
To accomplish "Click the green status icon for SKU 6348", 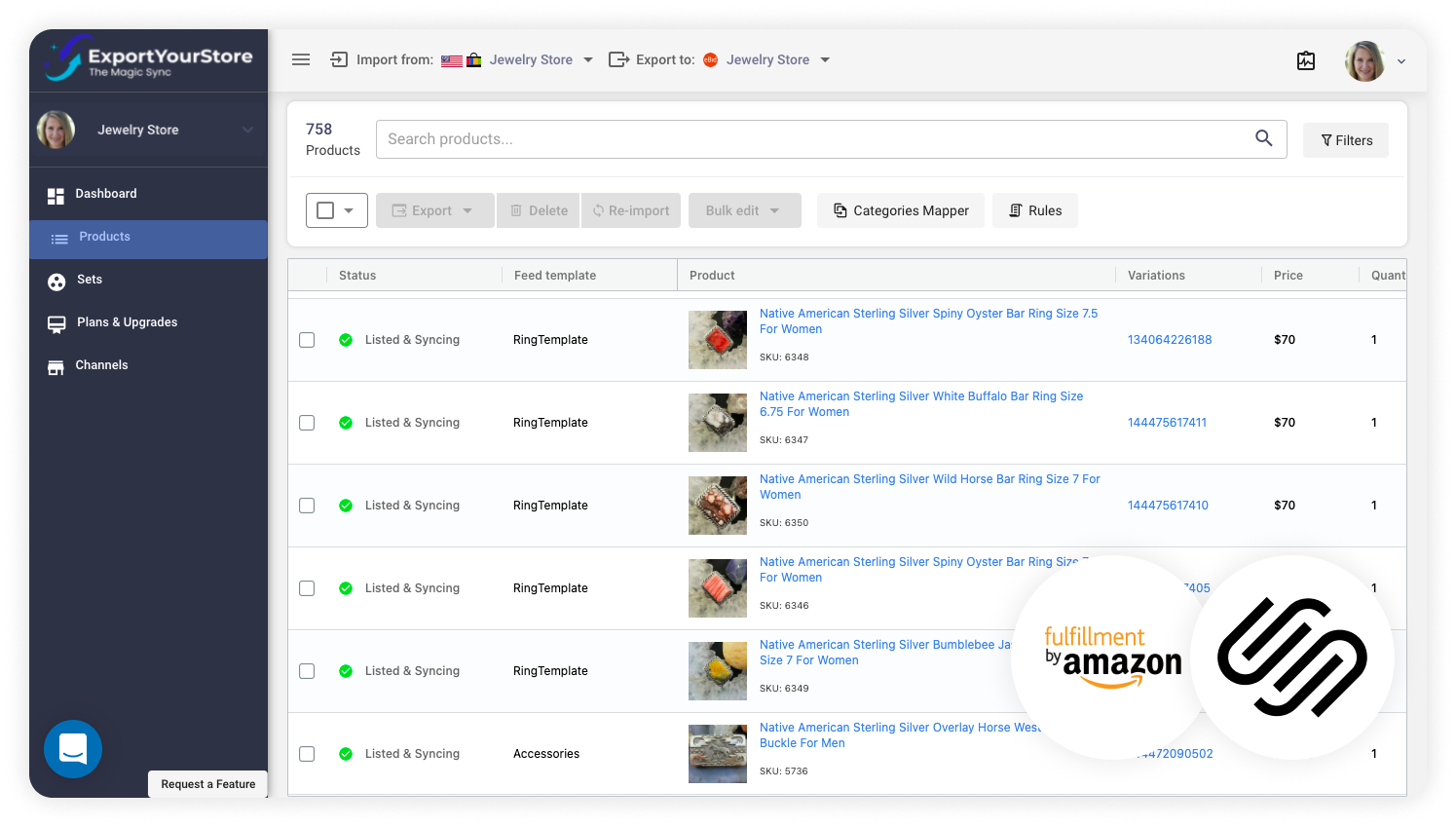I will 346,340.
